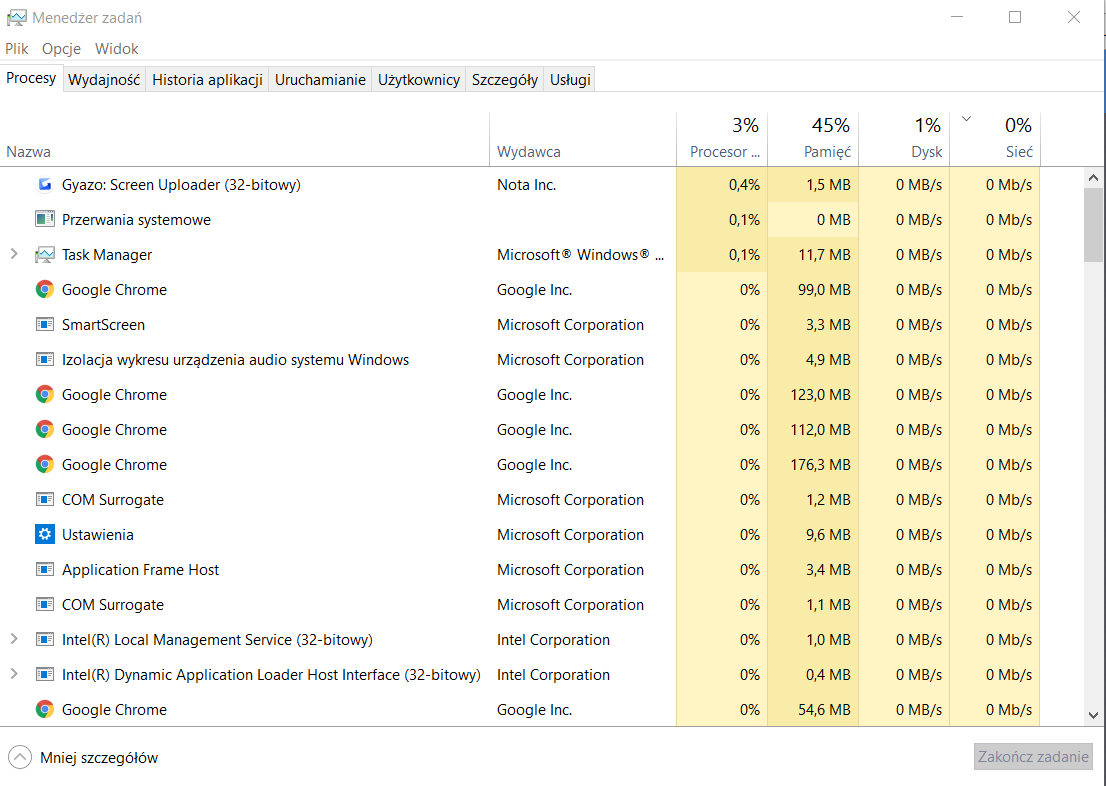Click the Chrome icon using 176,3 MB

click(x=44, y=464)
